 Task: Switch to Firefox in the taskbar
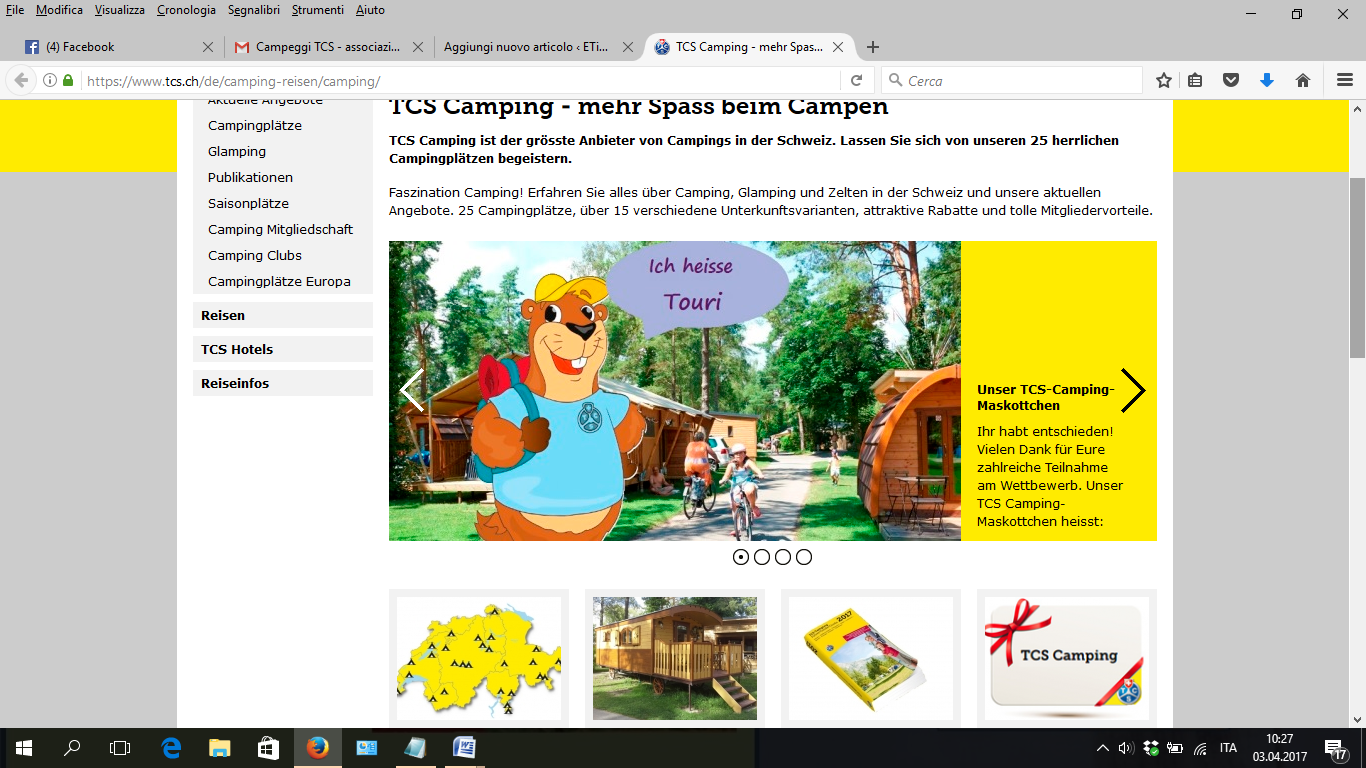(317, 748)
